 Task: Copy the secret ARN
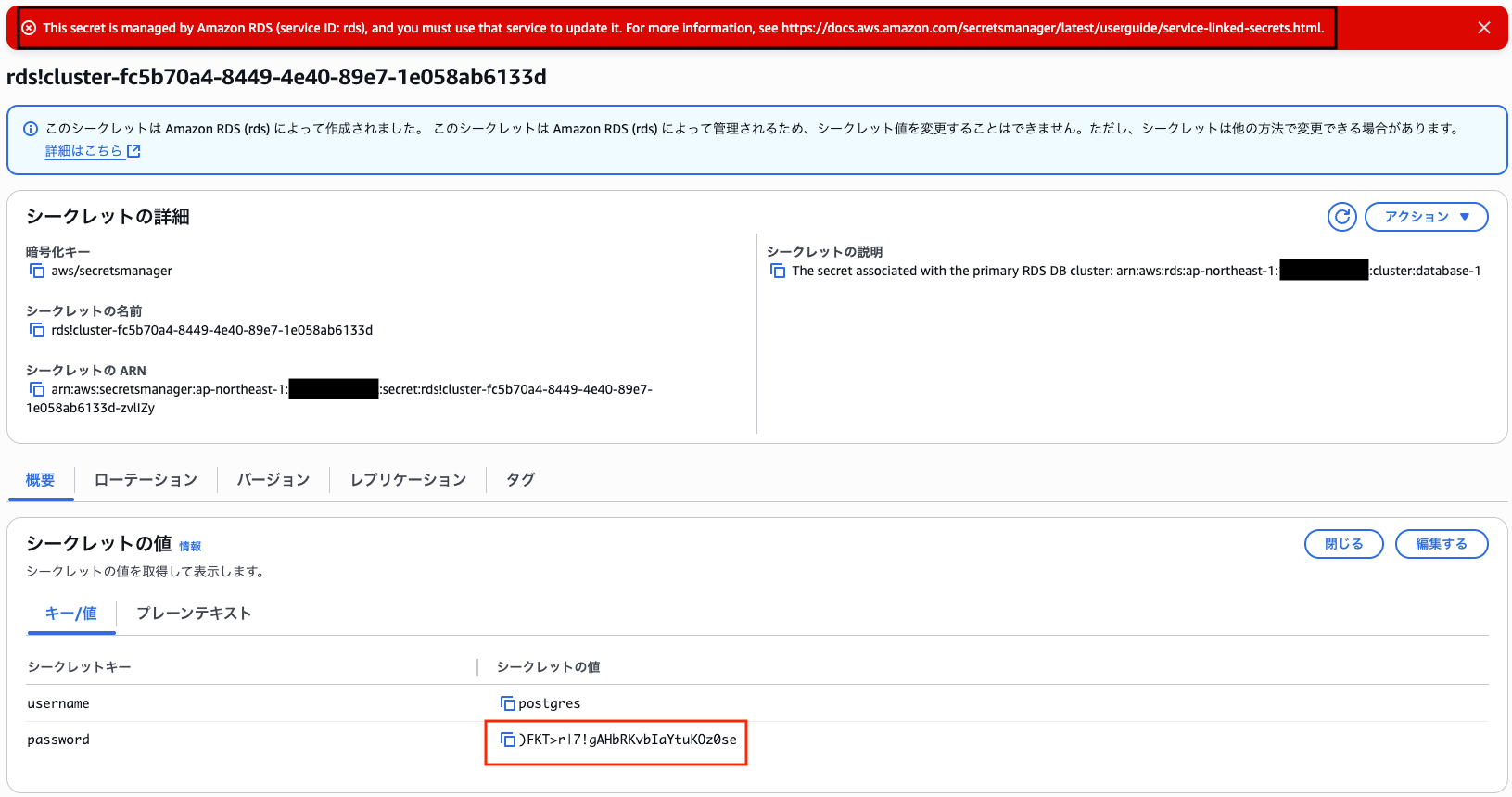tap(37, 389)
